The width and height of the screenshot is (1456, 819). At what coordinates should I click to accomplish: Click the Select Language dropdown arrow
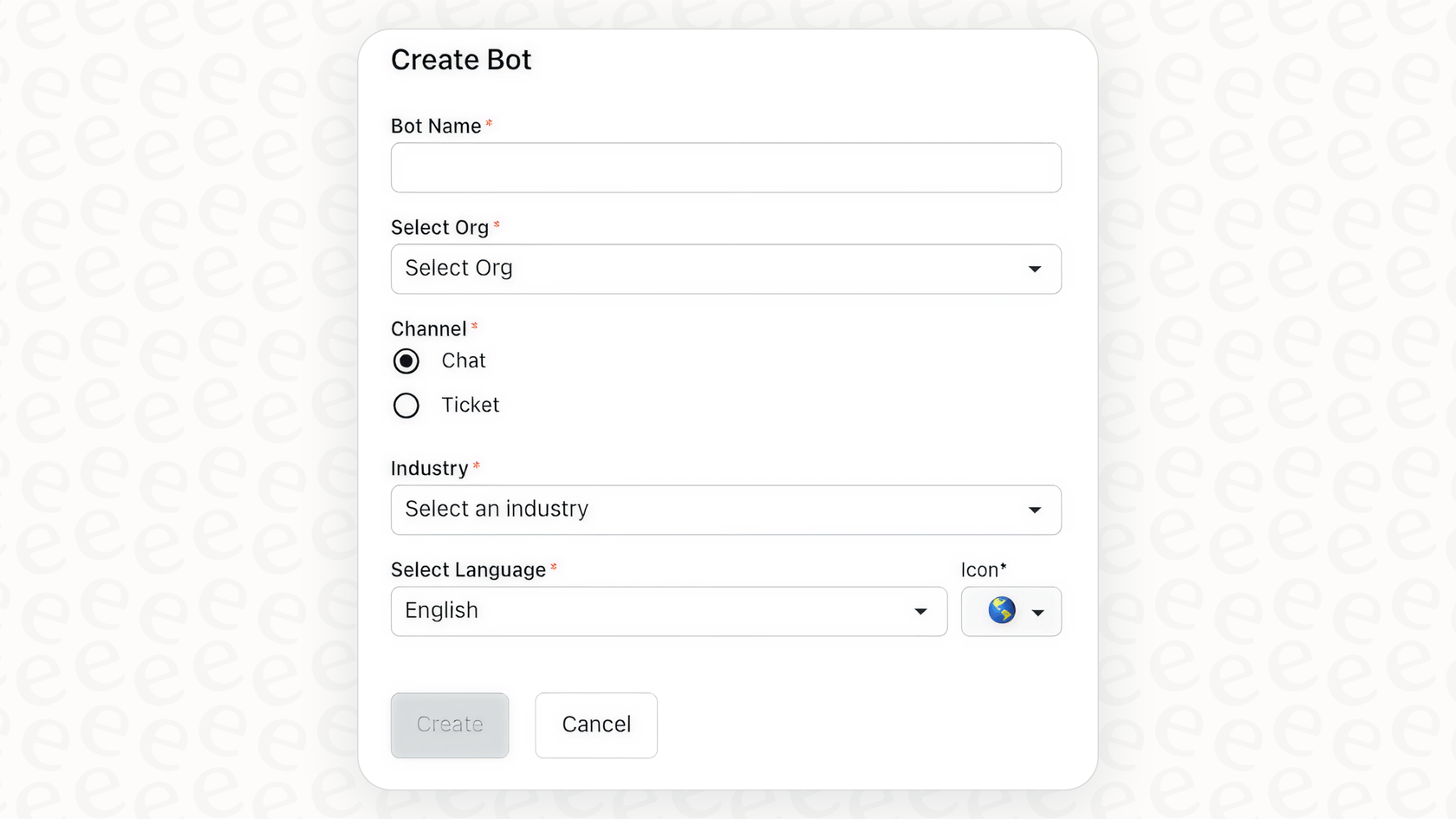(920, 612)
